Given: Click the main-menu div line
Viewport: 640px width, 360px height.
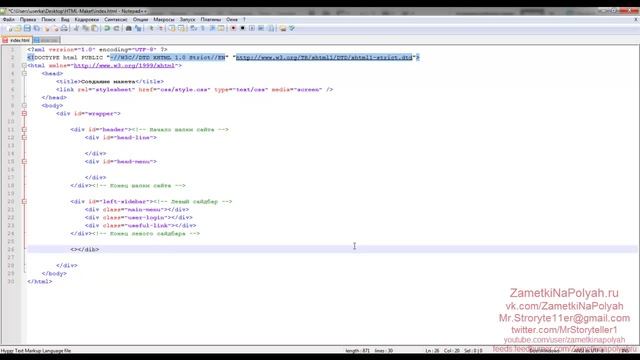Looking at the screenshot, I should (137, 209).
